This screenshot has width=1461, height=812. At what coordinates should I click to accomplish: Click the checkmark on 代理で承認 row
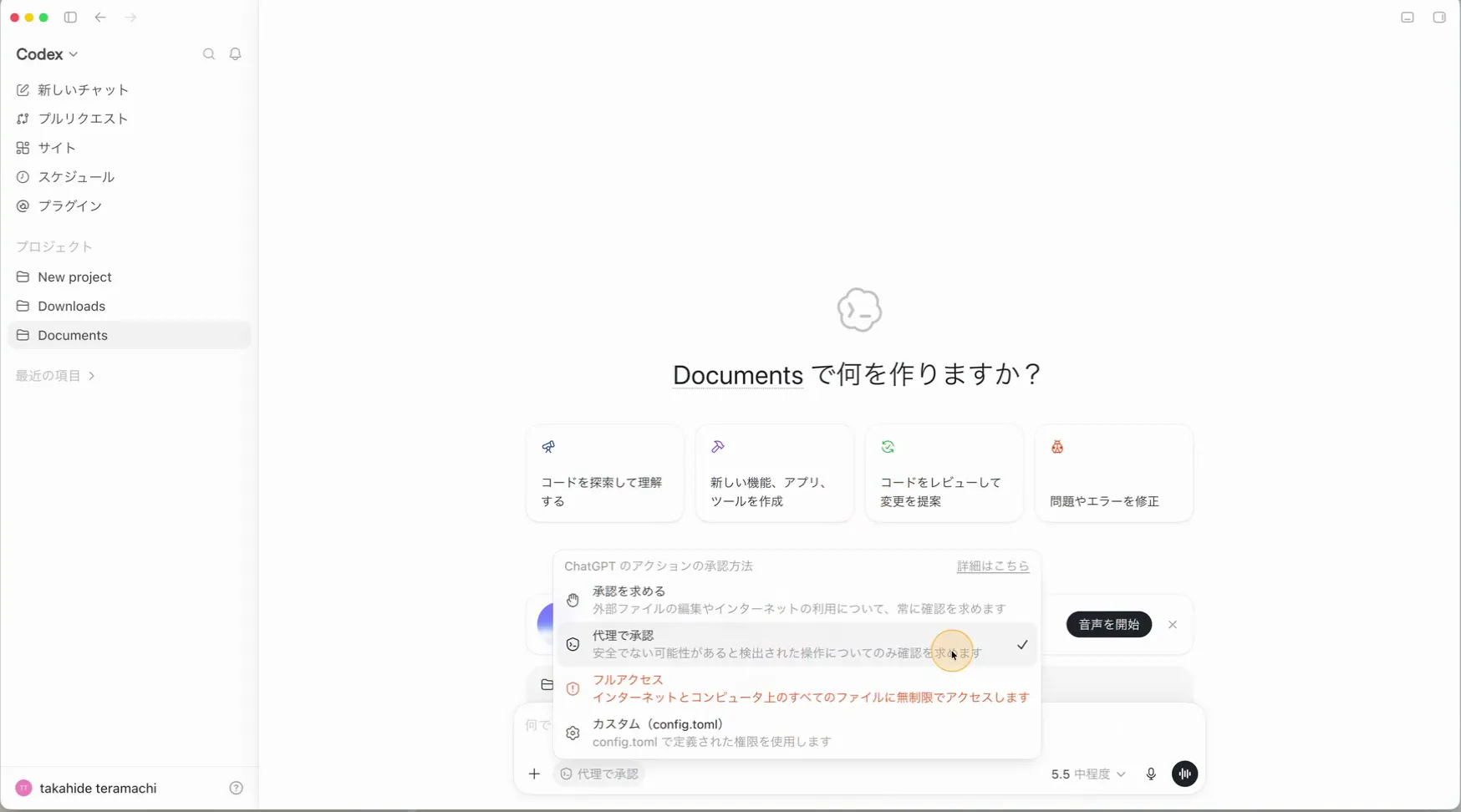click(1022, 645)
